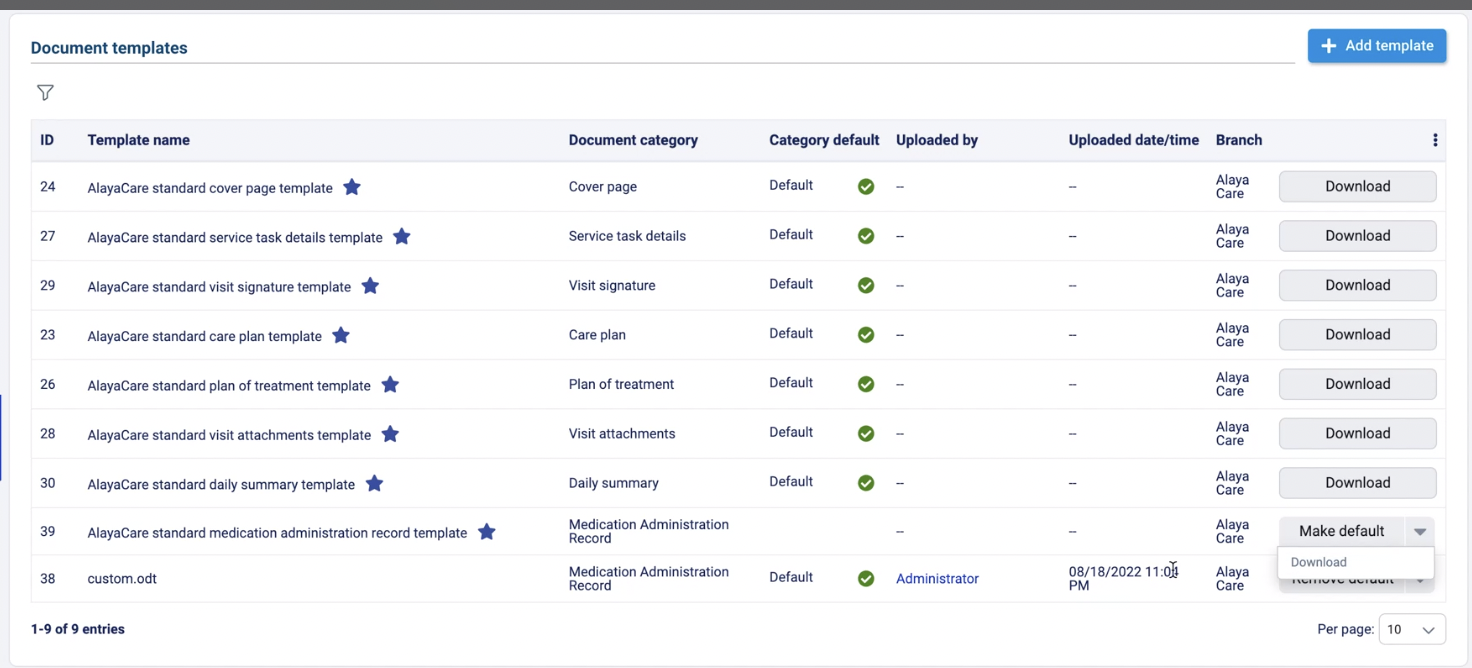The width and height of the screenshot is (1472, 668).
Task: Click the Template name column header
Action: 138,141
